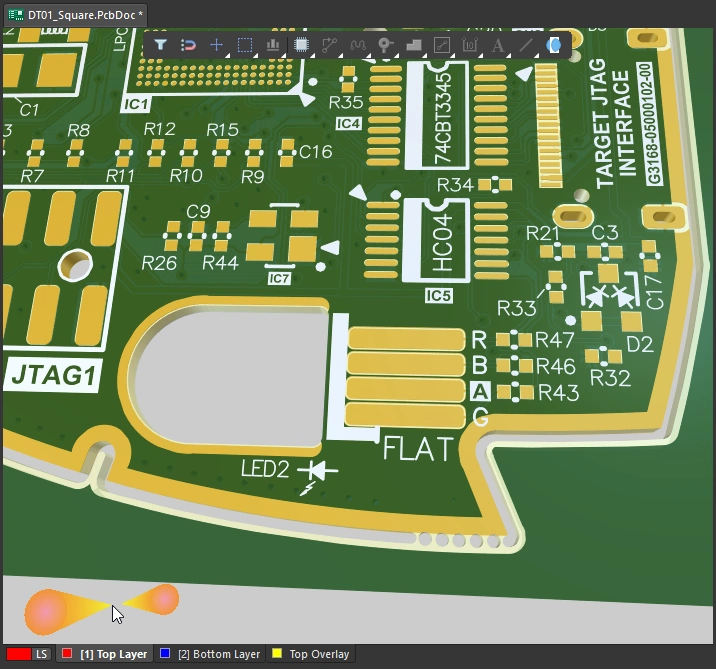Select the C3 capacitor designator
Screen dimensions: 716x670
click(604, 232)
